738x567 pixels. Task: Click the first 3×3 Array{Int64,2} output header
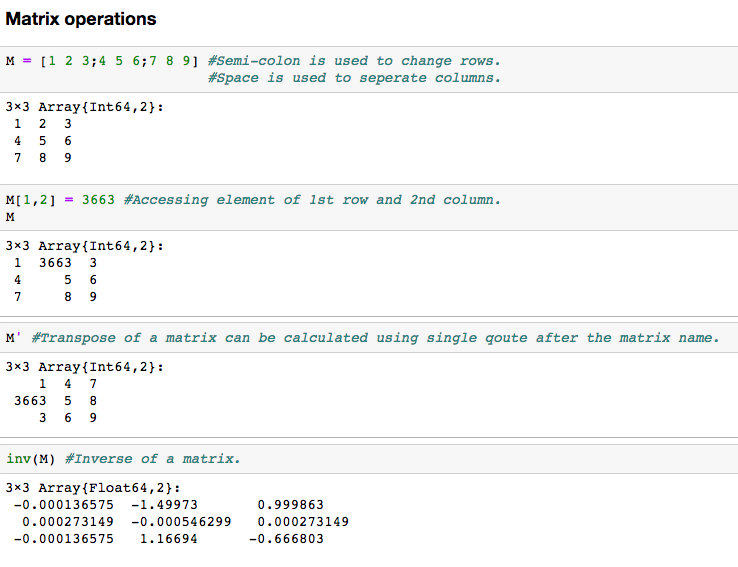85,107
